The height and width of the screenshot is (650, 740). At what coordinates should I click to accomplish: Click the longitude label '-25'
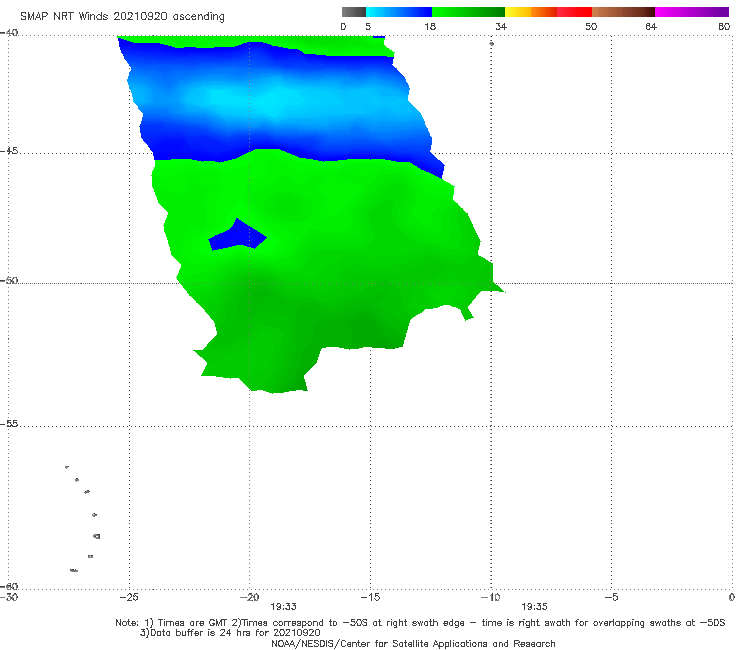pos(129,598)
